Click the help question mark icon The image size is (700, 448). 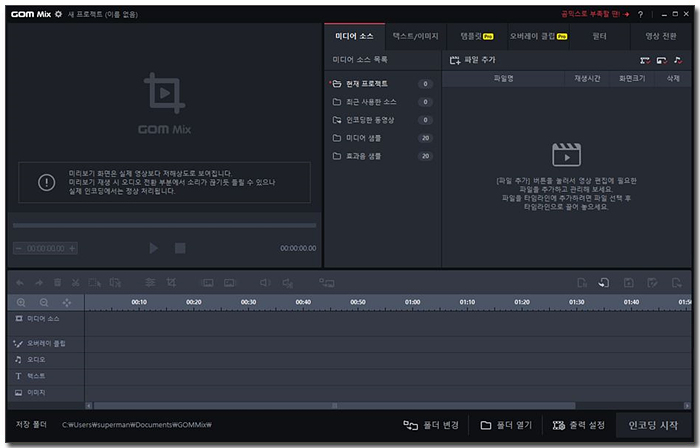point(640,14)
